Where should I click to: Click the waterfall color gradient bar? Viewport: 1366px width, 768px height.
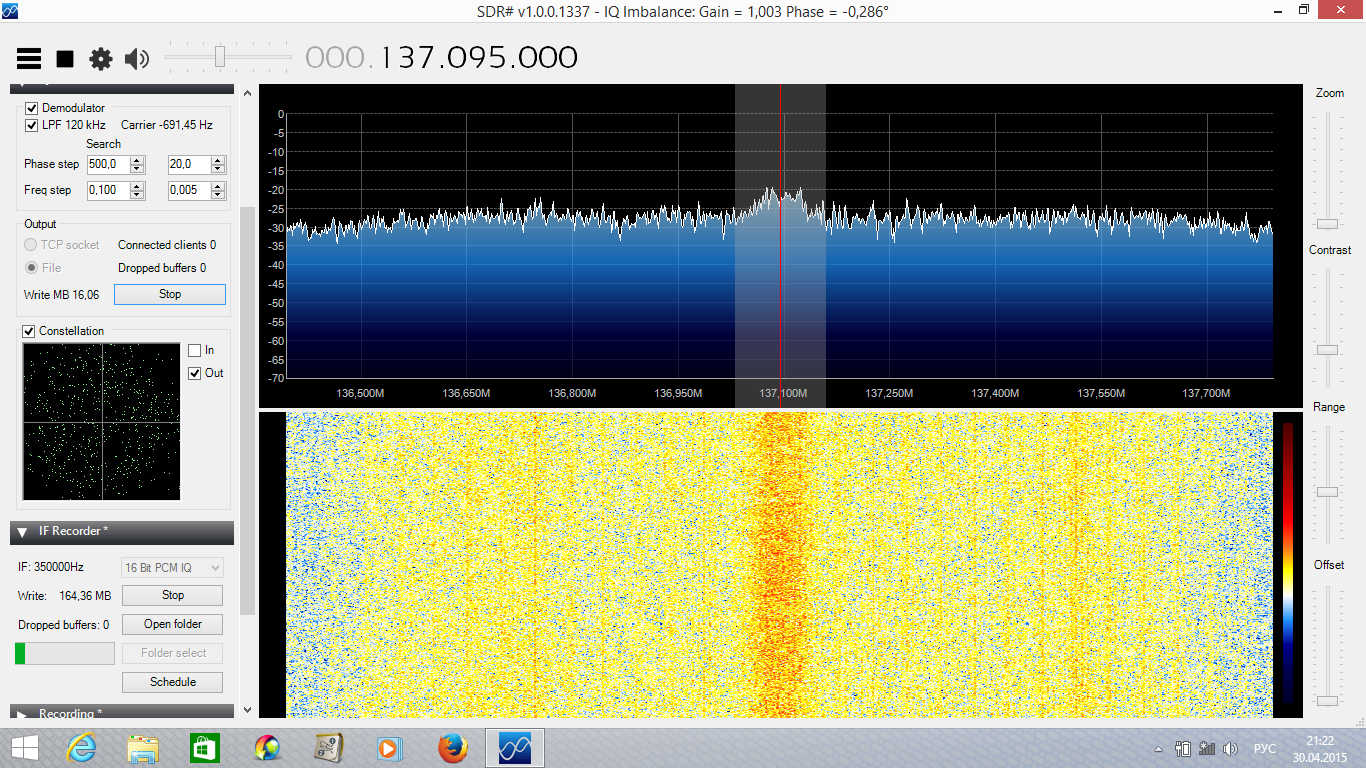pos(1288,563)
